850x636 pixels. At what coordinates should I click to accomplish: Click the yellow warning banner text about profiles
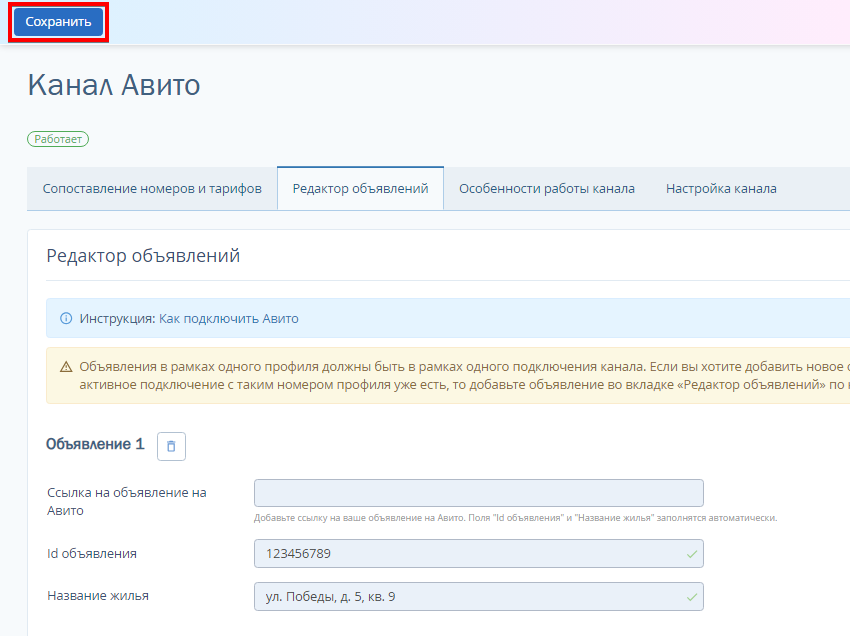[465, 376]
